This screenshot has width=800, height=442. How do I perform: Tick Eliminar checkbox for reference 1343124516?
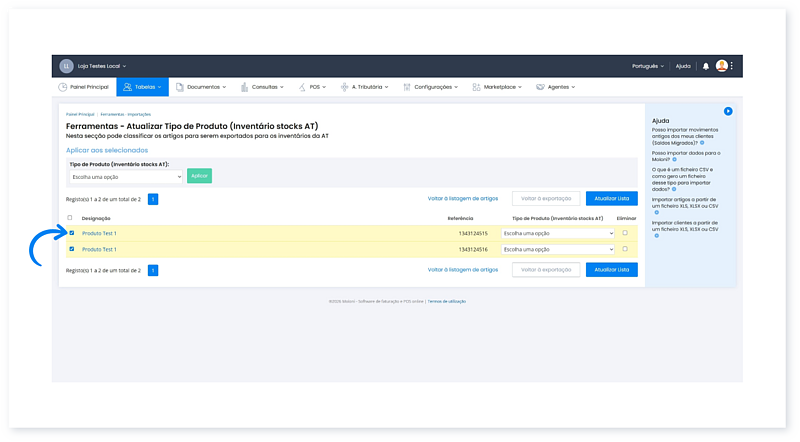(x=625, y=249)
